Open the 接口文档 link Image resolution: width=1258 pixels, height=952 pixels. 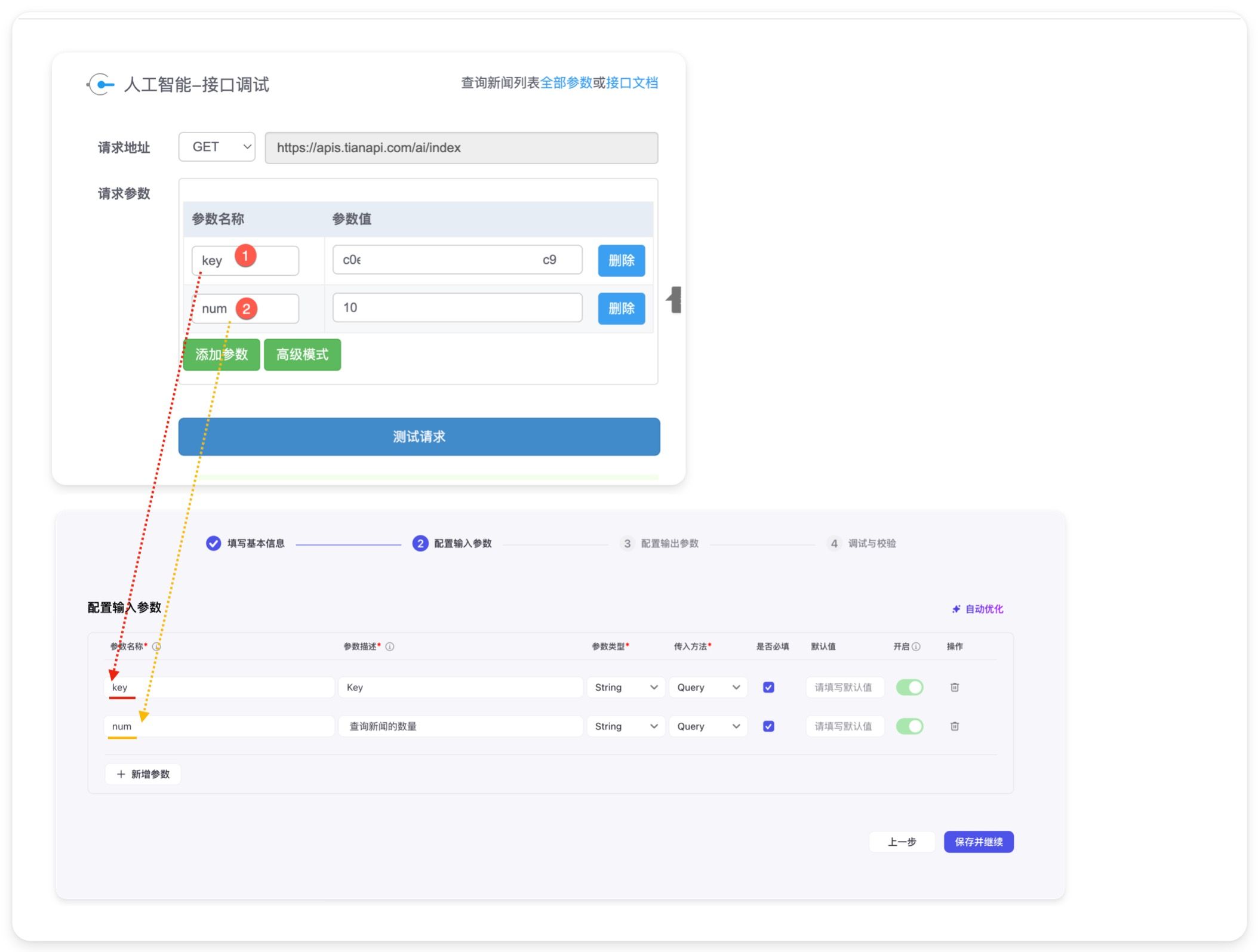coord(632,83)
